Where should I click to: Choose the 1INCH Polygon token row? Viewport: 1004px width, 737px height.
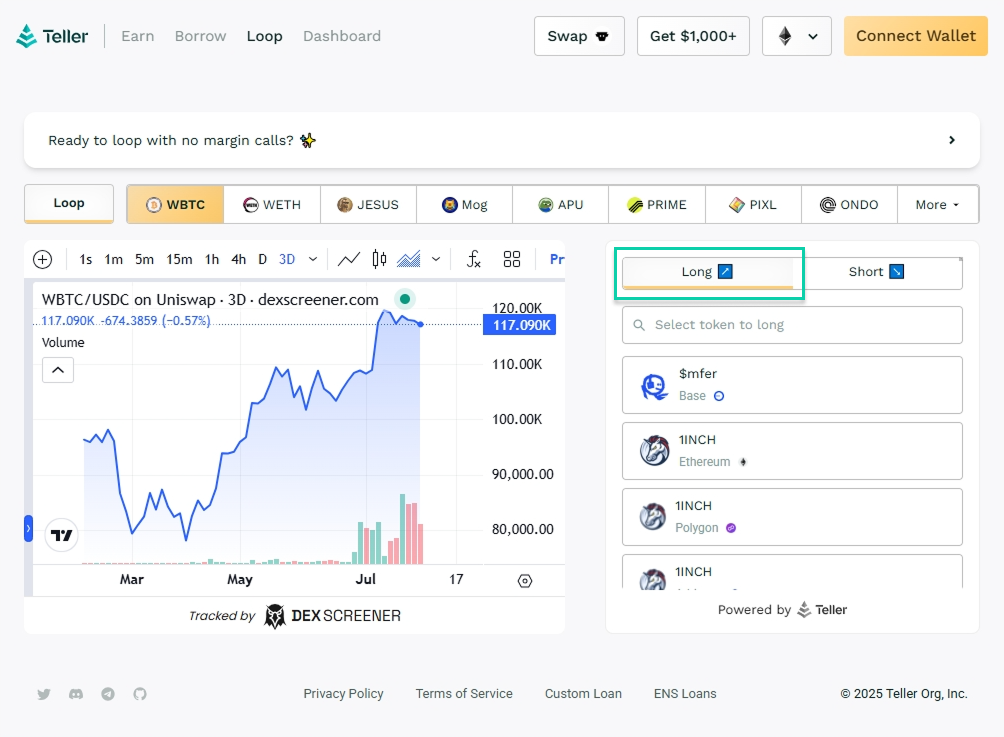(x=792, y=517)
